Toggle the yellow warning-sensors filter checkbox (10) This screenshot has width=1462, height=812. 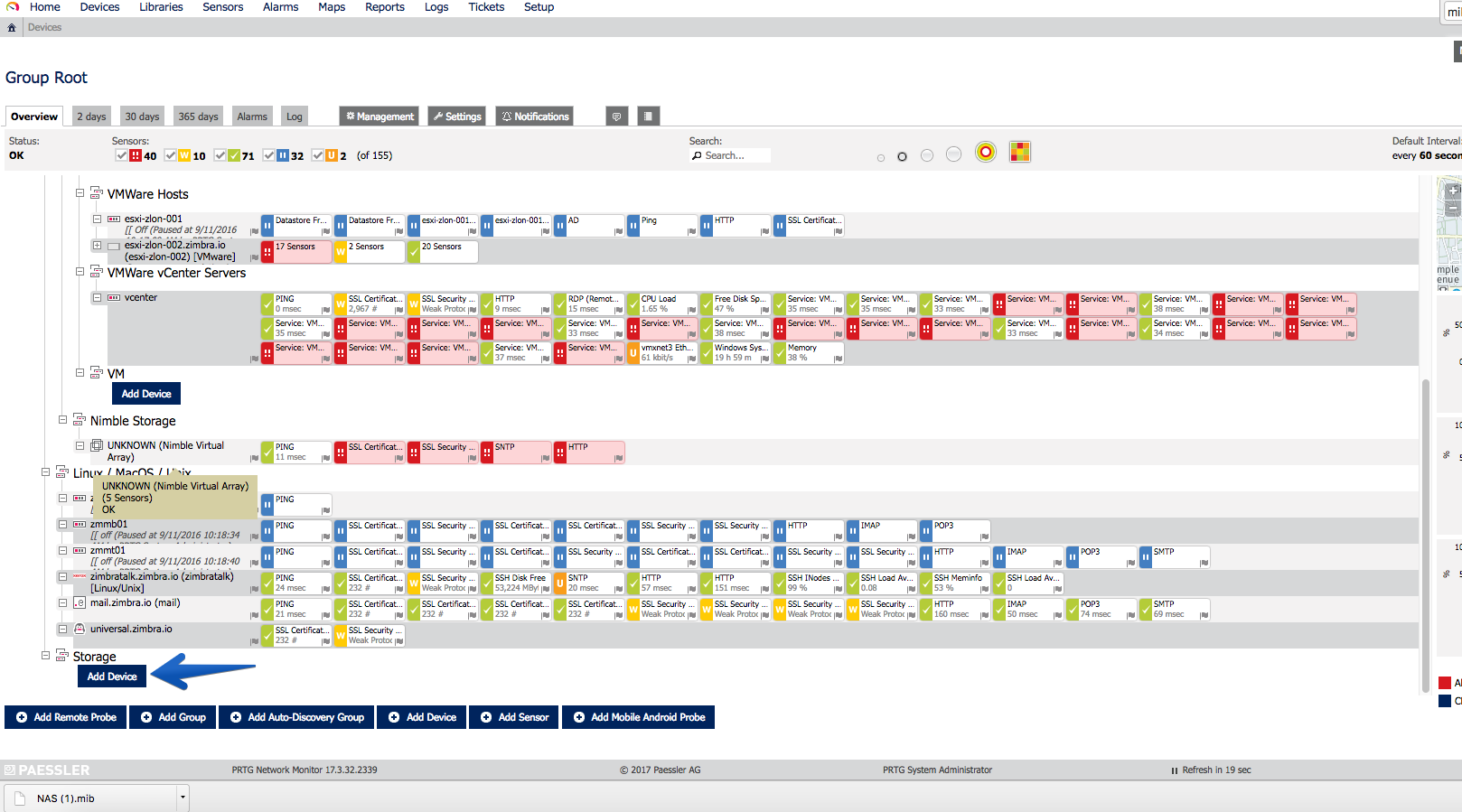(x=171, y=155)
